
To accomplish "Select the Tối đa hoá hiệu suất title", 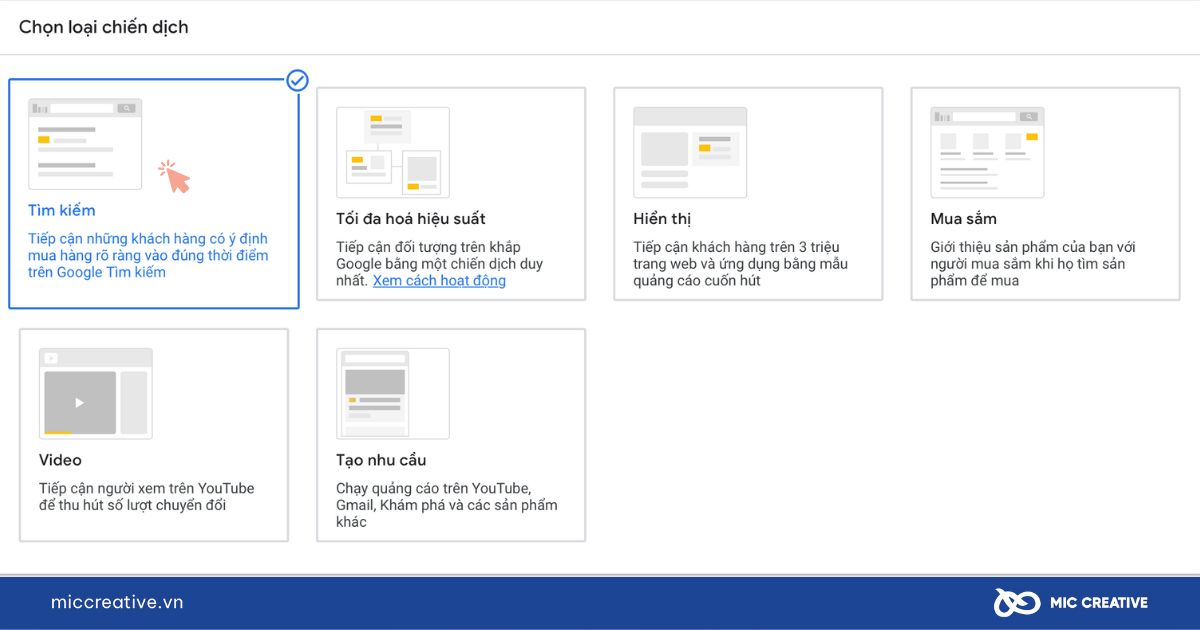I will click(411, 218).
